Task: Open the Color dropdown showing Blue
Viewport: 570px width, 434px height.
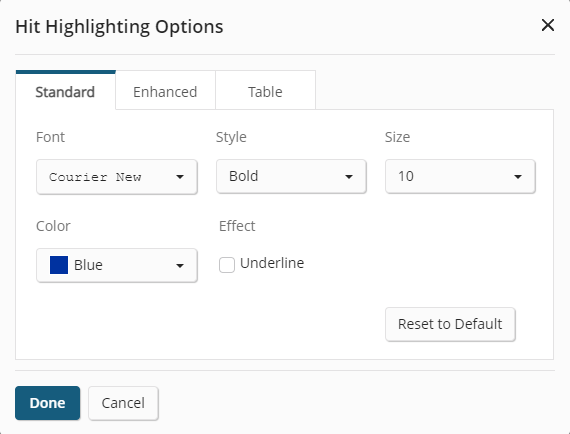Action: (117, 265)
